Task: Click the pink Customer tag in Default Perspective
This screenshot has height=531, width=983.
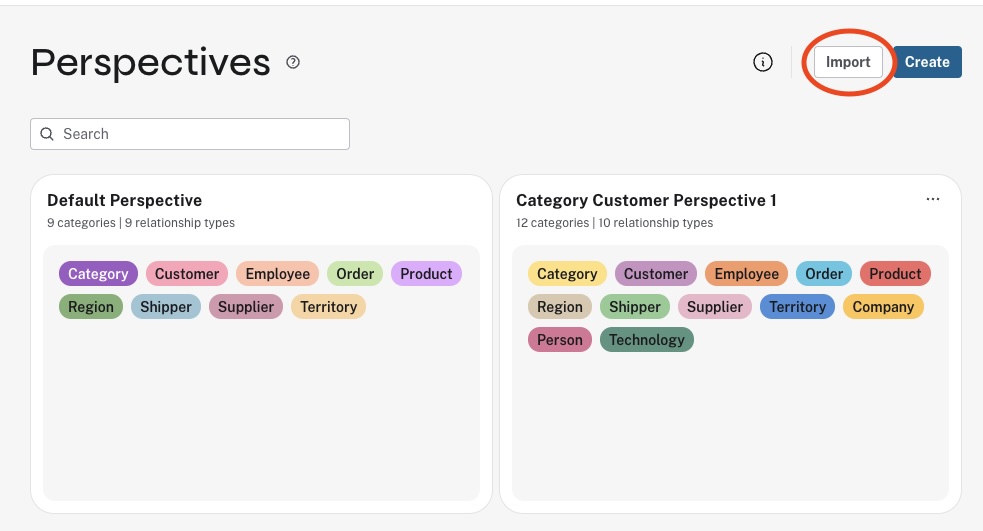Action: [187, 274]
